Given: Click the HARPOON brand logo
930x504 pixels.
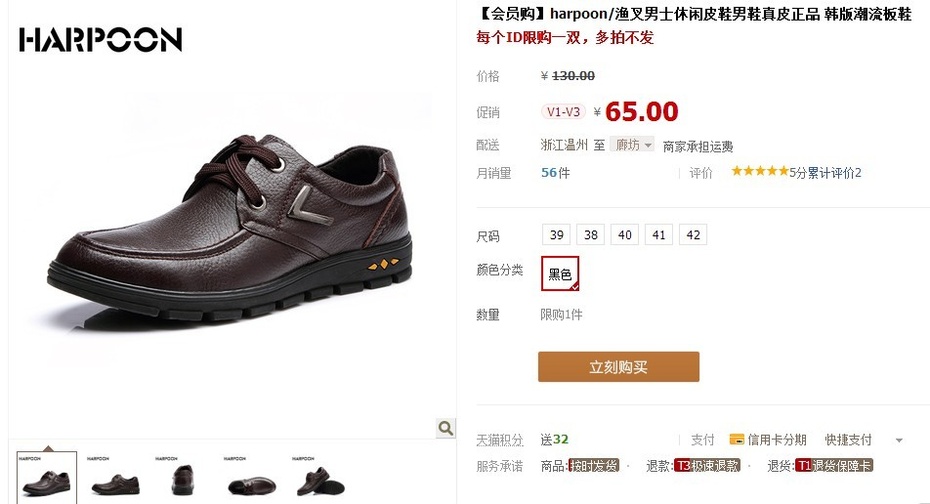Looking at the screenshot, I should pos(100,39).
